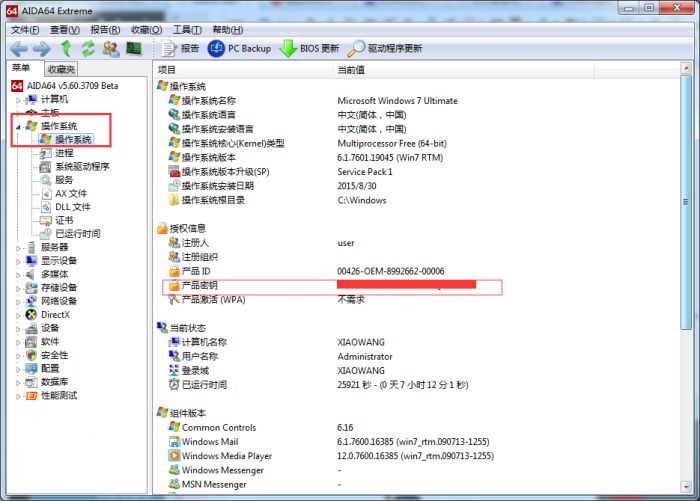Start BIOS 更新 from the toolbar
The height and width of the screenshot is (501, 700).
coord(309,48)
